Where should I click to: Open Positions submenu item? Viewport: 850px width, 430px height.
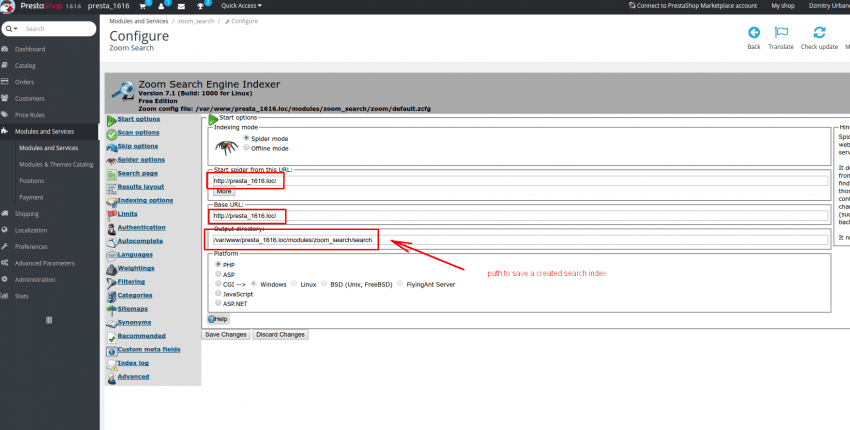point(31,181)
